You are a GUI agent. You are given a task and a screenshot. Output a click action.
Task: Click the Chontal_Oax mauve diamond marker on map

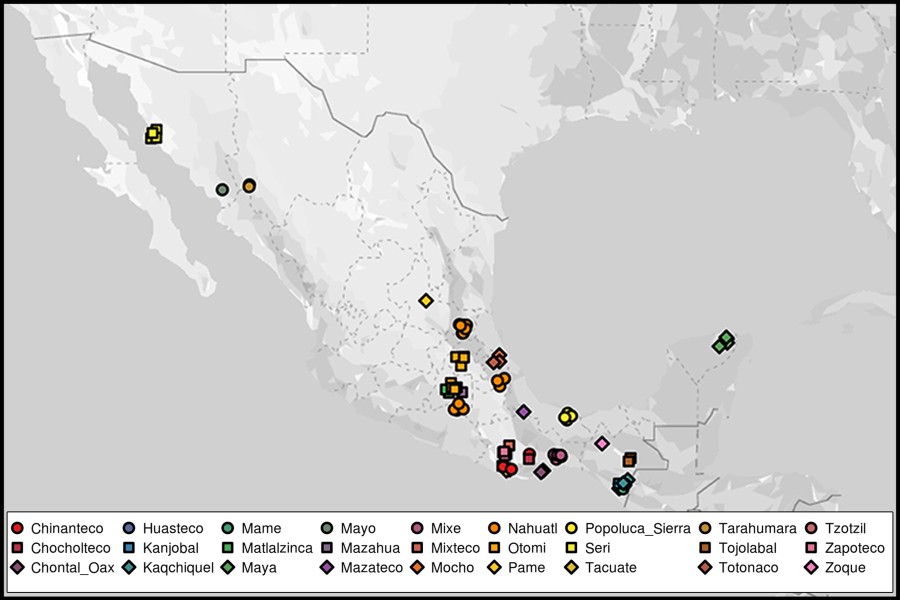tap(542, 471)
